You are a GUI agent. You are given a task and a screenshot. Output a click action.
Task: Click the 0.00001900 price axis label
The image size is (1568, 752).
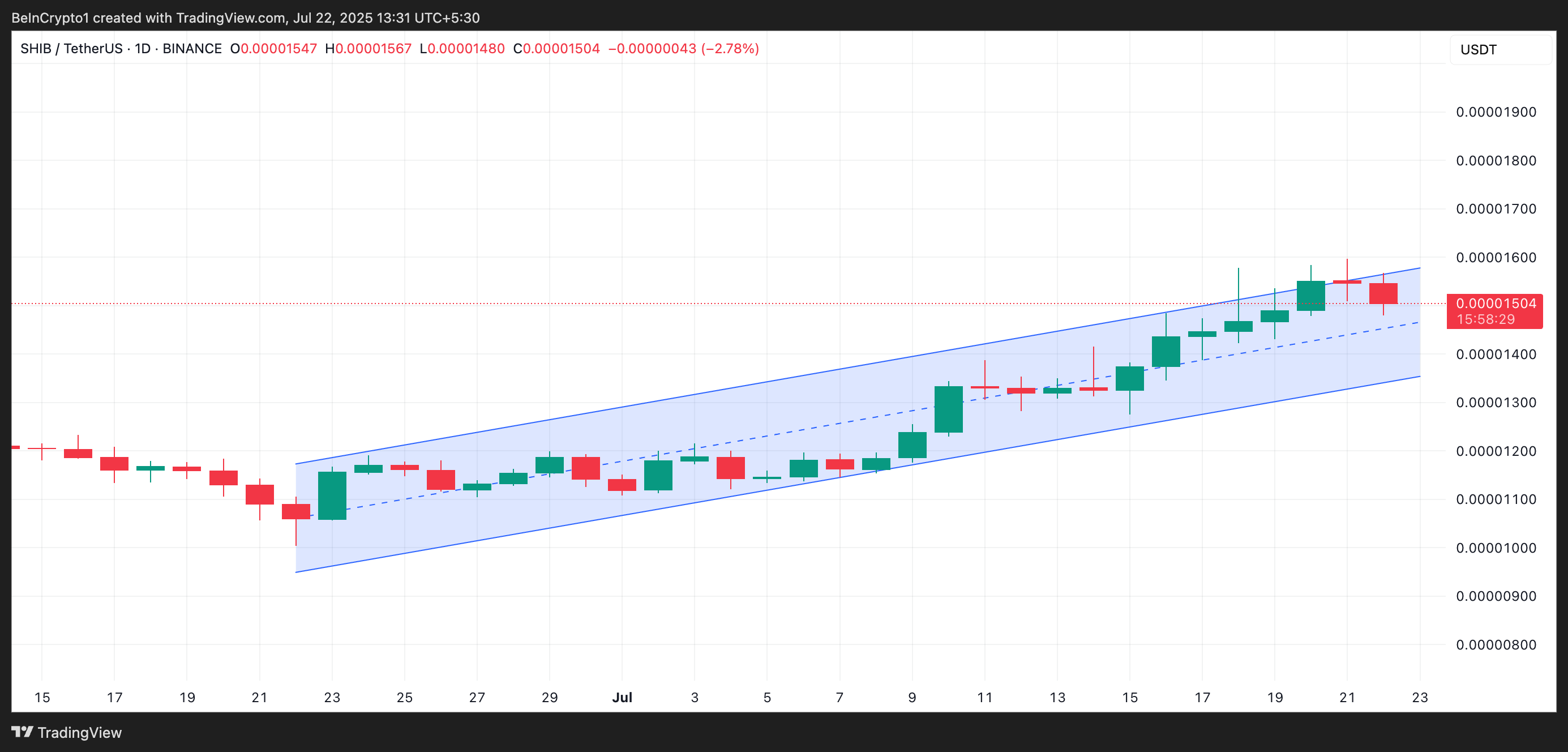click(x=1496, y=112)
